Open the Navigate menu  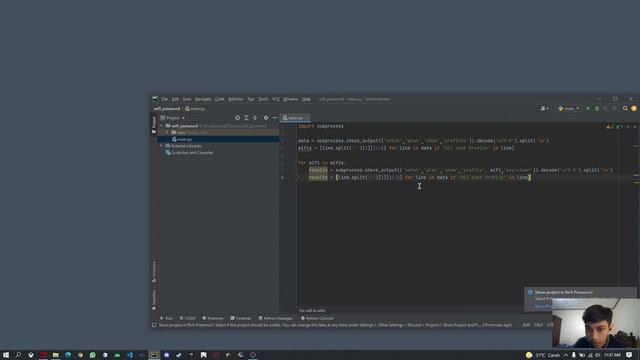[x=203, y=99]
